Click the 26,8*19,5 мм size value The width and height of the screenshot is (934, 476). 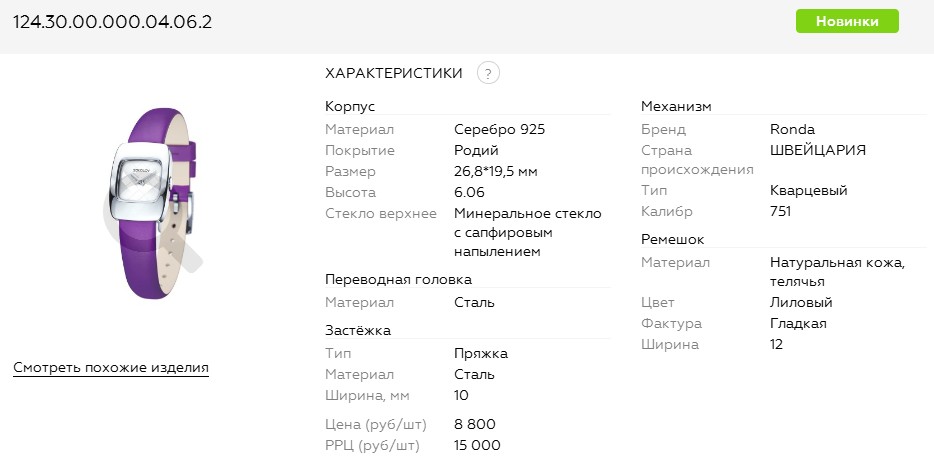point(496,171)
